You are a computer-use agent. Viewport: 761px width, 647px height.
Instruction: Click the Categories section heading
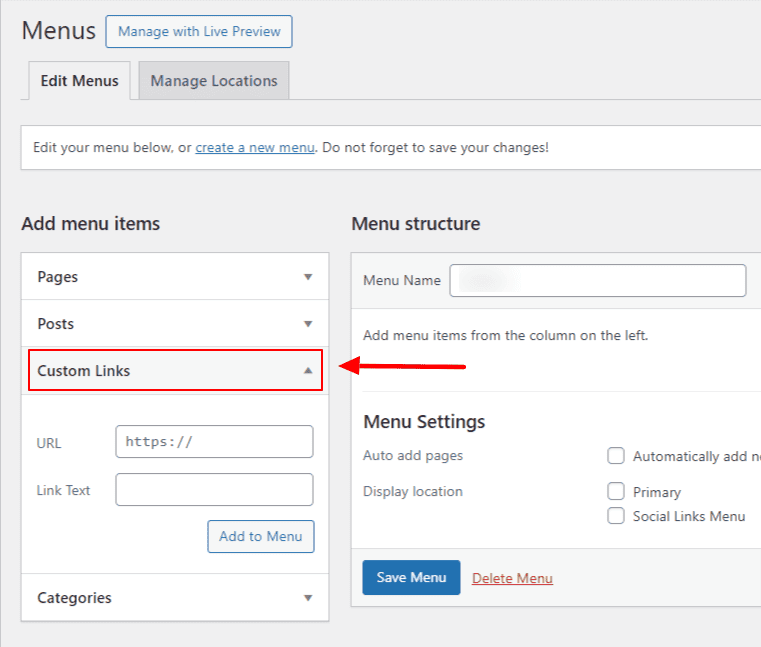coord(74,598)
